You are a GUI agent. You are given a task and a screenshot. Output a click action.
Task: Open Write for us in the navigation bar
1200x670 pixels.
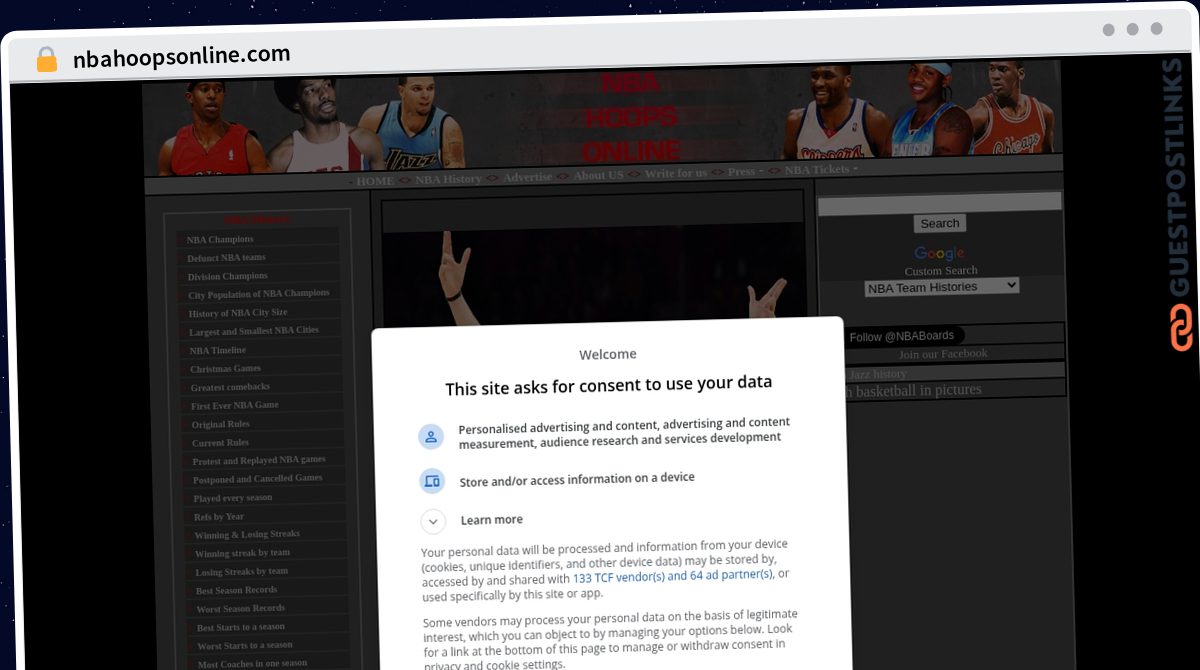point(675,174)
